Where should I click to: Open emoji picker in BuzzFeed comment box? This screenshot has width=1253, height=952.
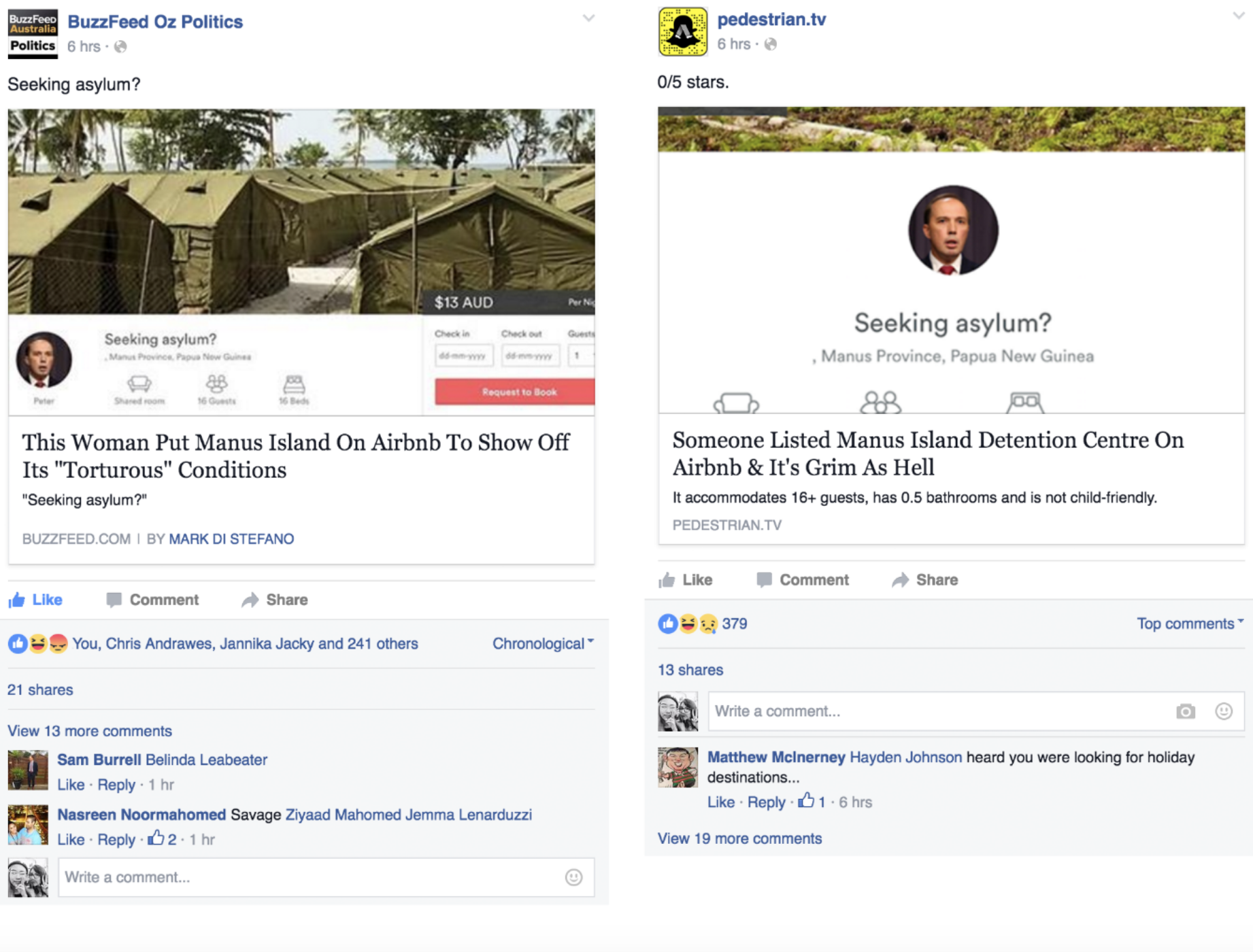click(x=574, y=877)
